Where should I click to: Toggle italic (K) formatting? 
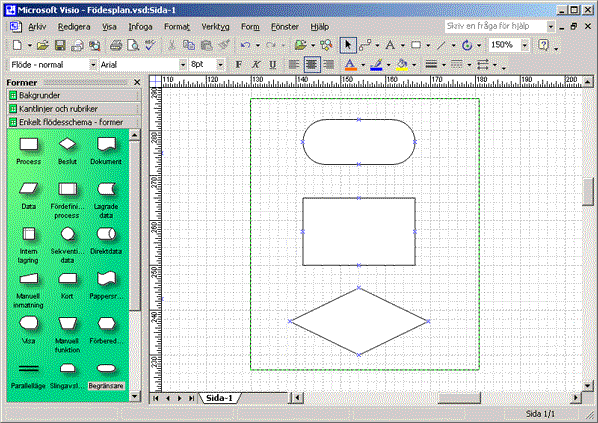coord(256,64)
